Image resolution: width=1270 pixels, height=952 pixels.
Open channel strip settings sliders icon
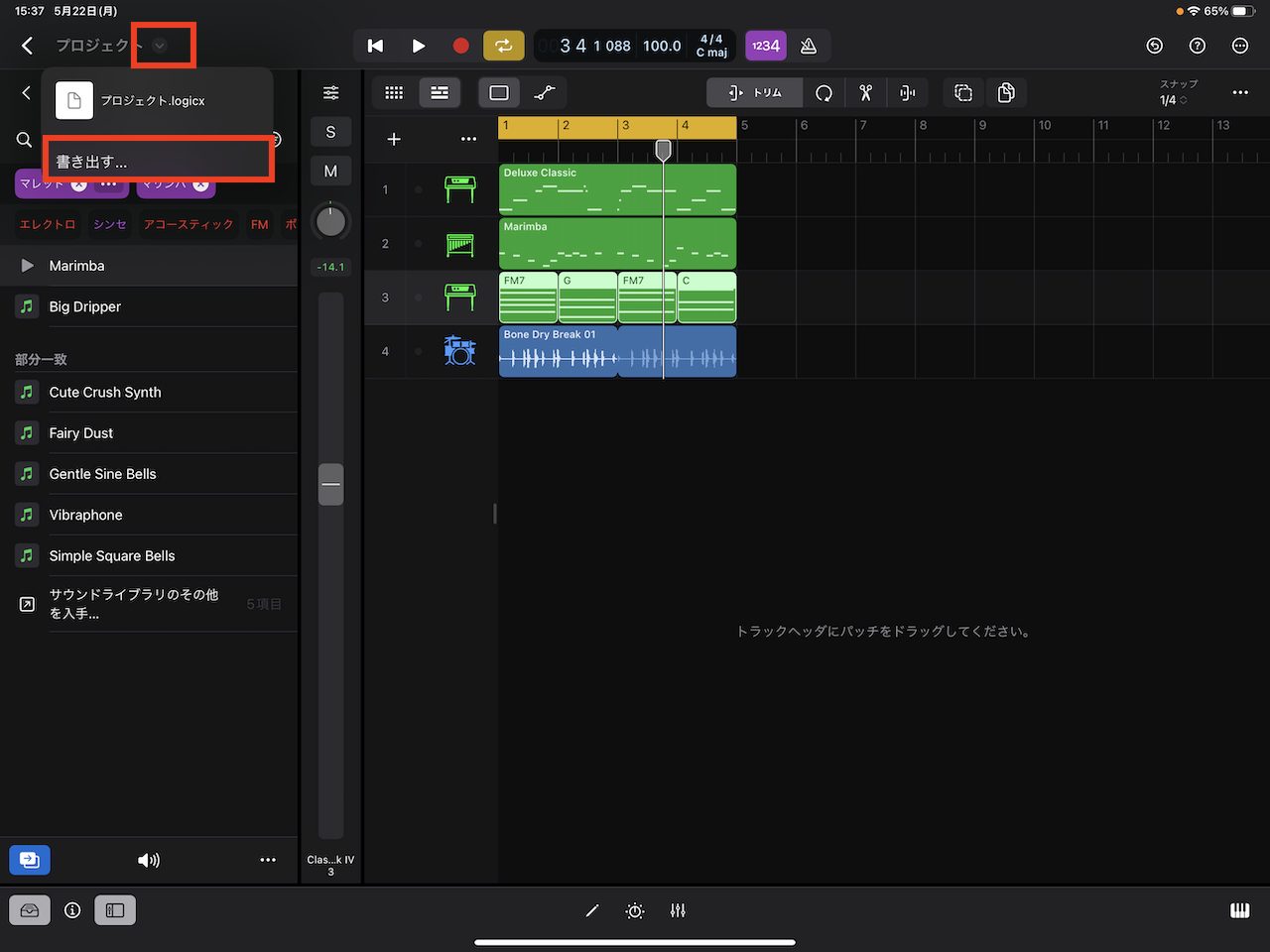(330, 92)
